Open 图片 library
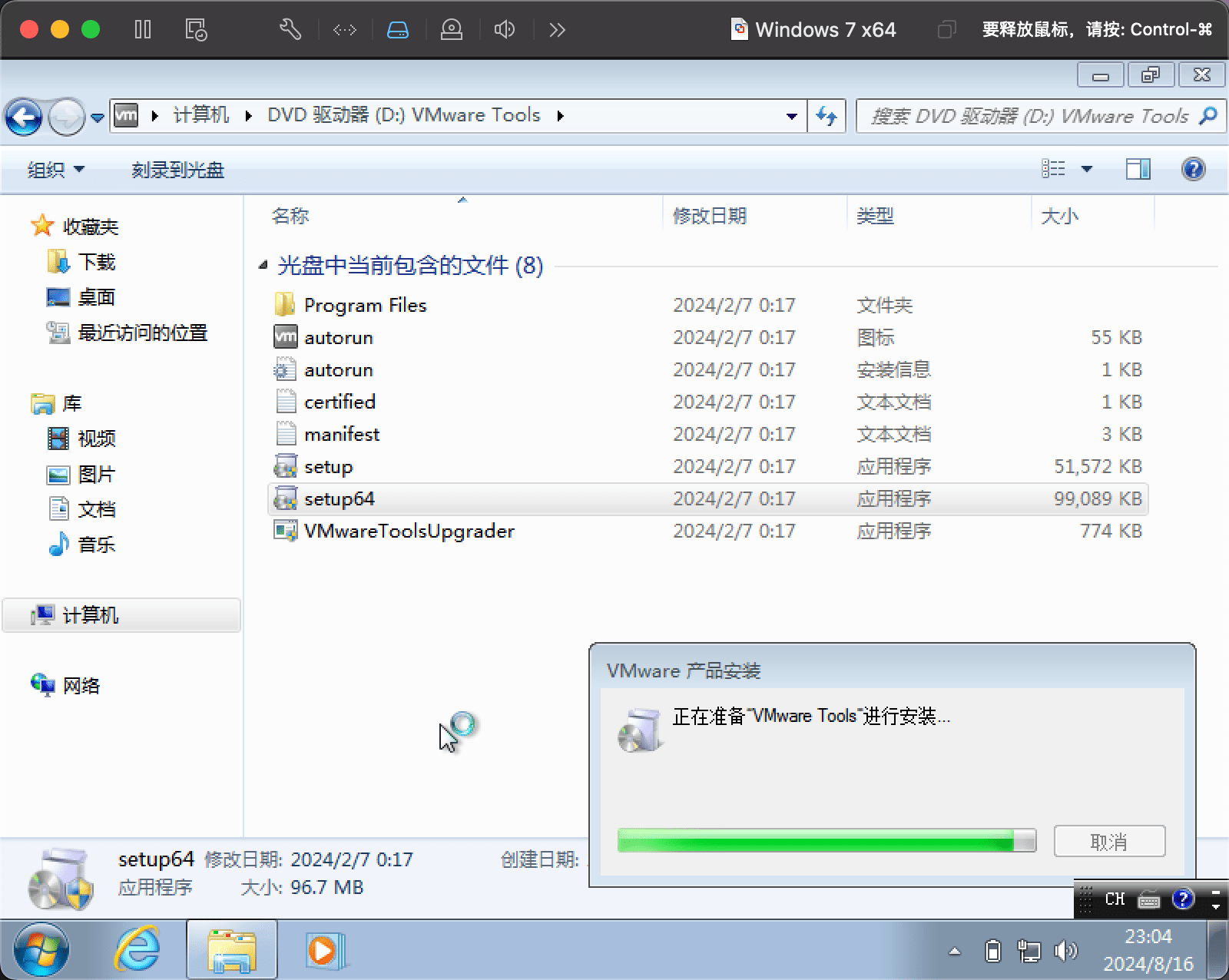 click(x=81, y=474)
